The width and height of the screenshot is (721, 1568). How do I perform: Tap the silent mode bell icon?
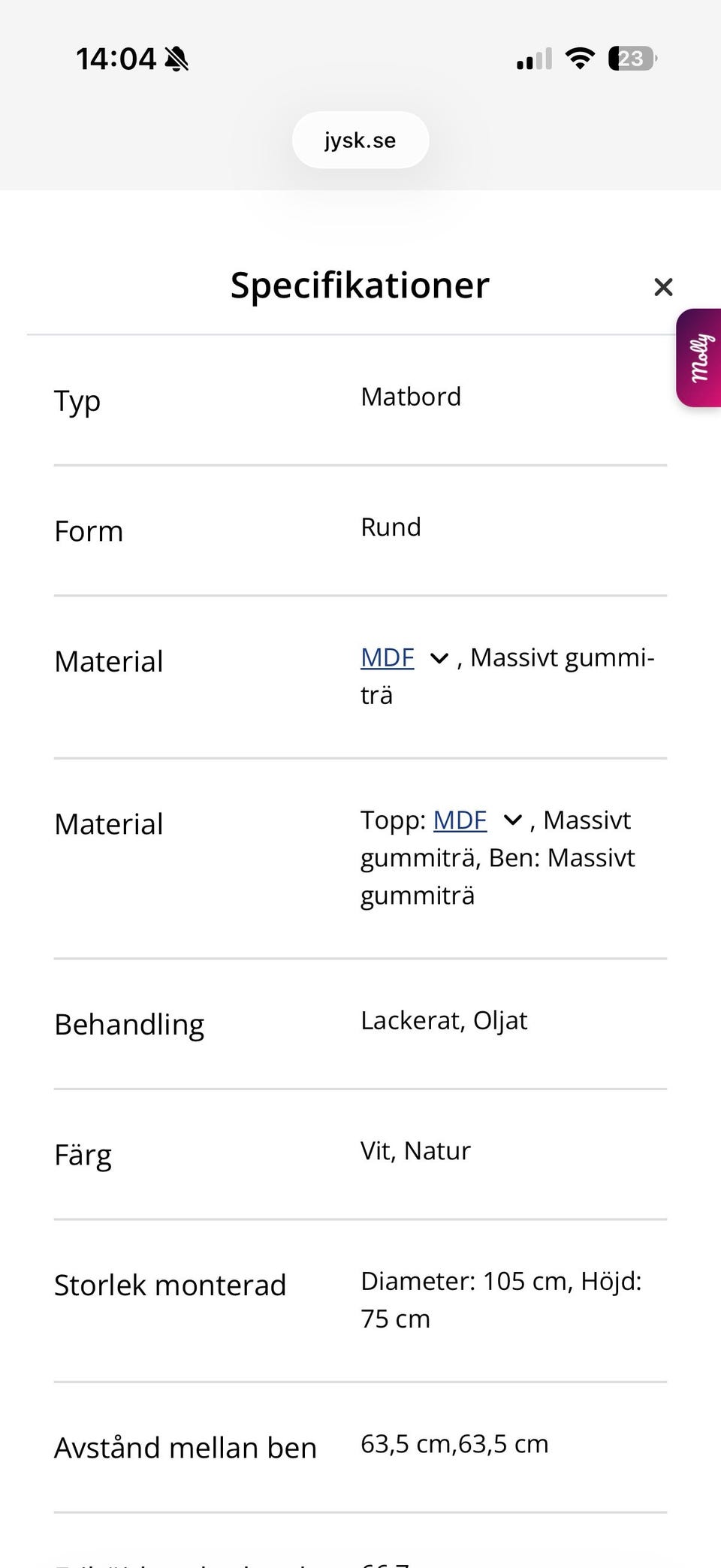point(176,59)
